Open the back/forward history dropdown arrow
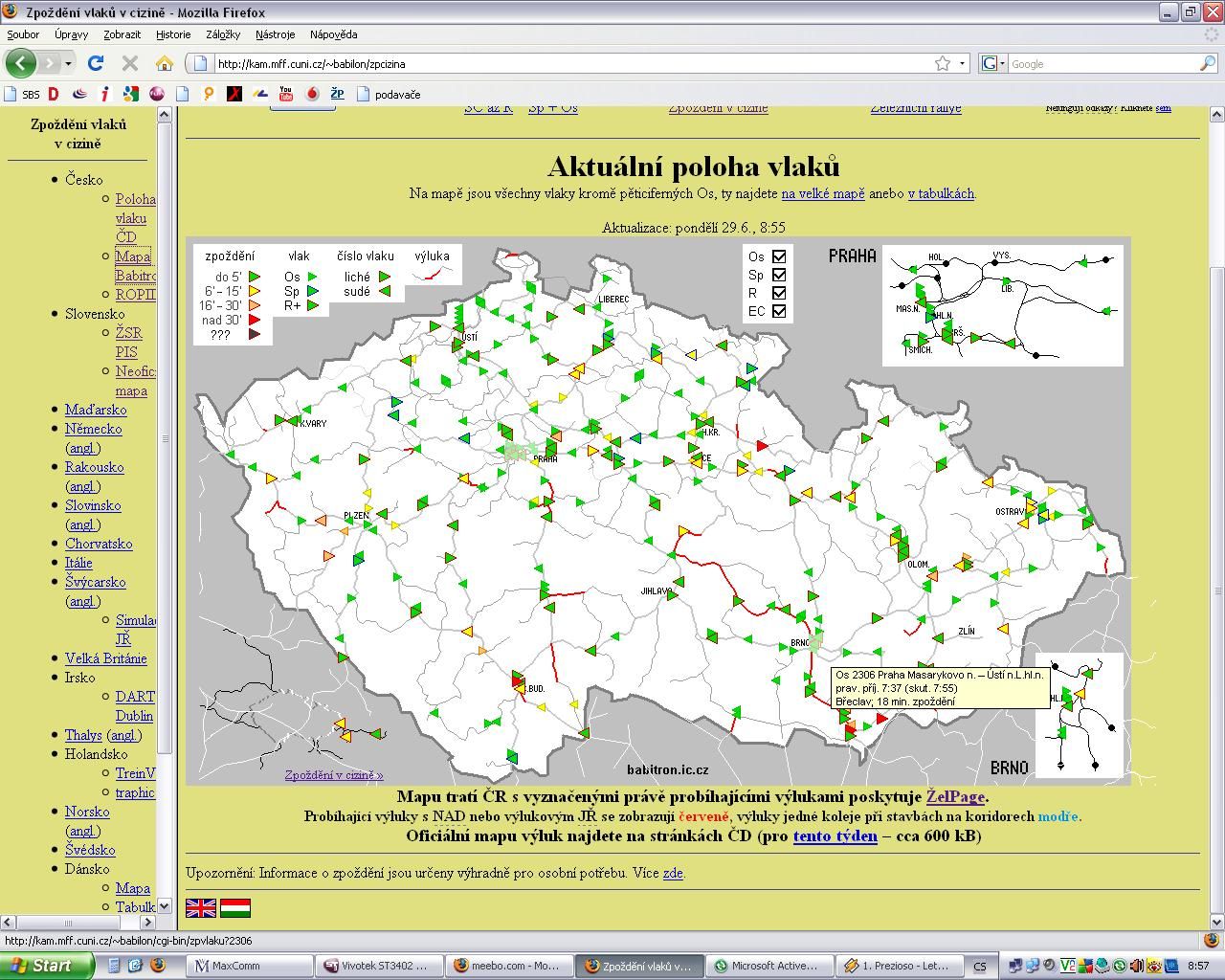Viewport: 1225px width, 980px height. 68,63
